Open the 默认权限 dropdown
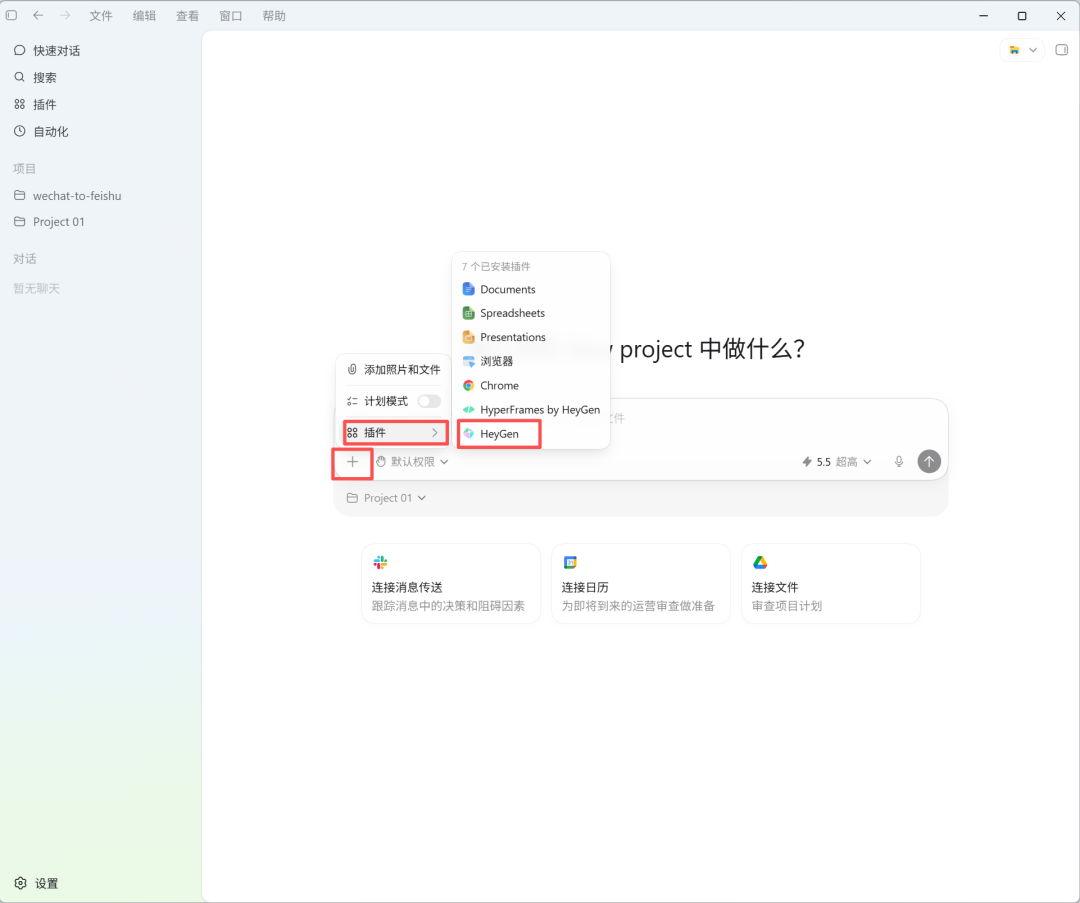The width and height of the screenshot is (1080, 903). (412, 461)
